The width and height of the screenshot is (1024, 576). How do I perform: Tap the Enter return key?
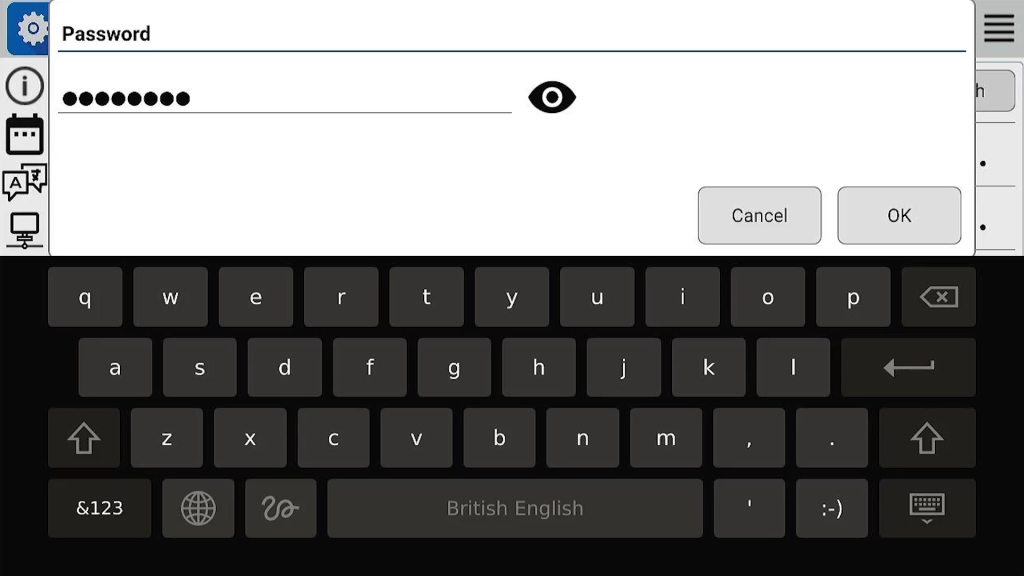(908, 367)
